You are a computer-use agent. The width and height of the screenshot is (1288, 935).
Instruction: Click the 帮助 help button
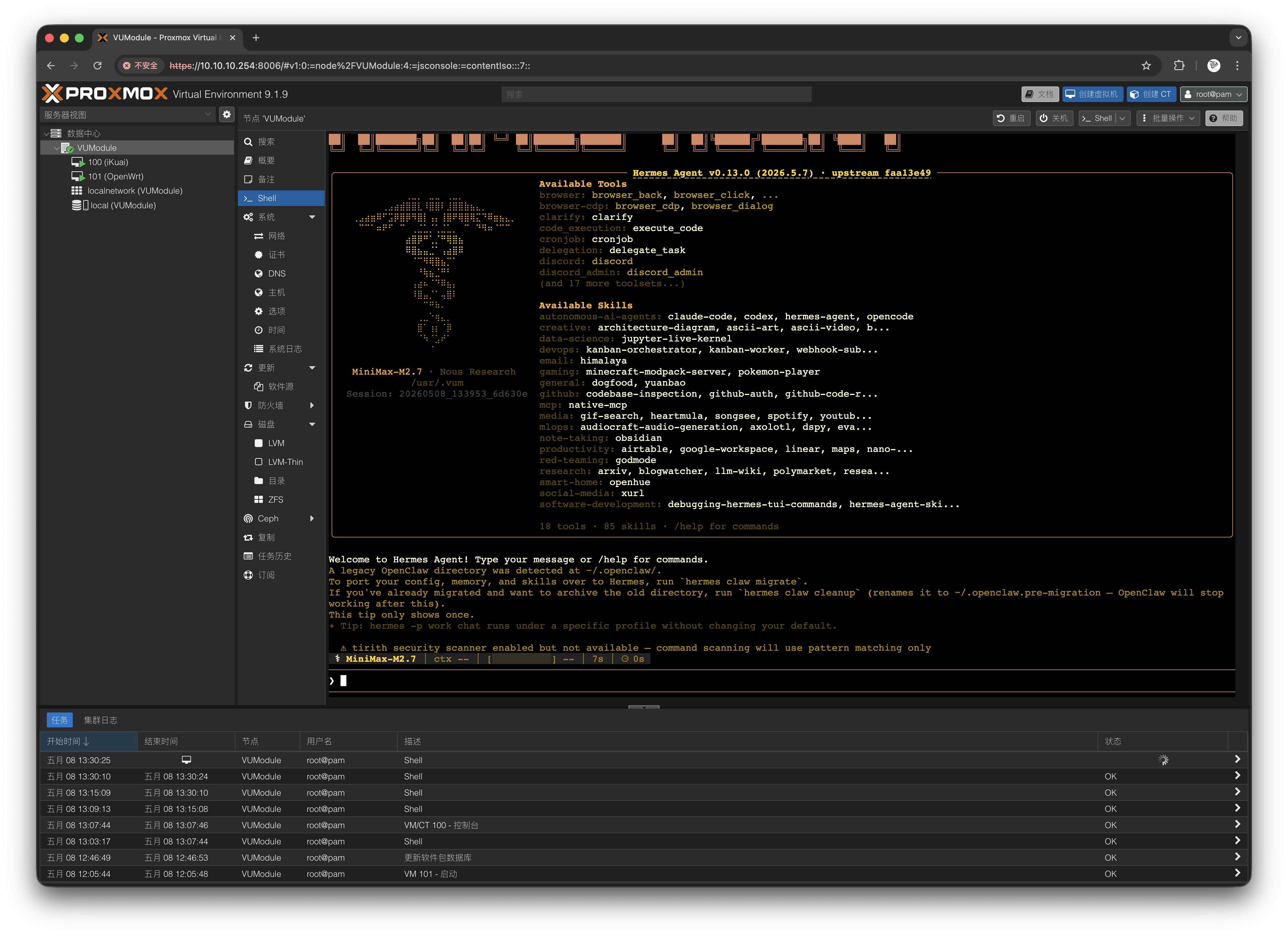pyautogui.click(x=1223, y=118)
